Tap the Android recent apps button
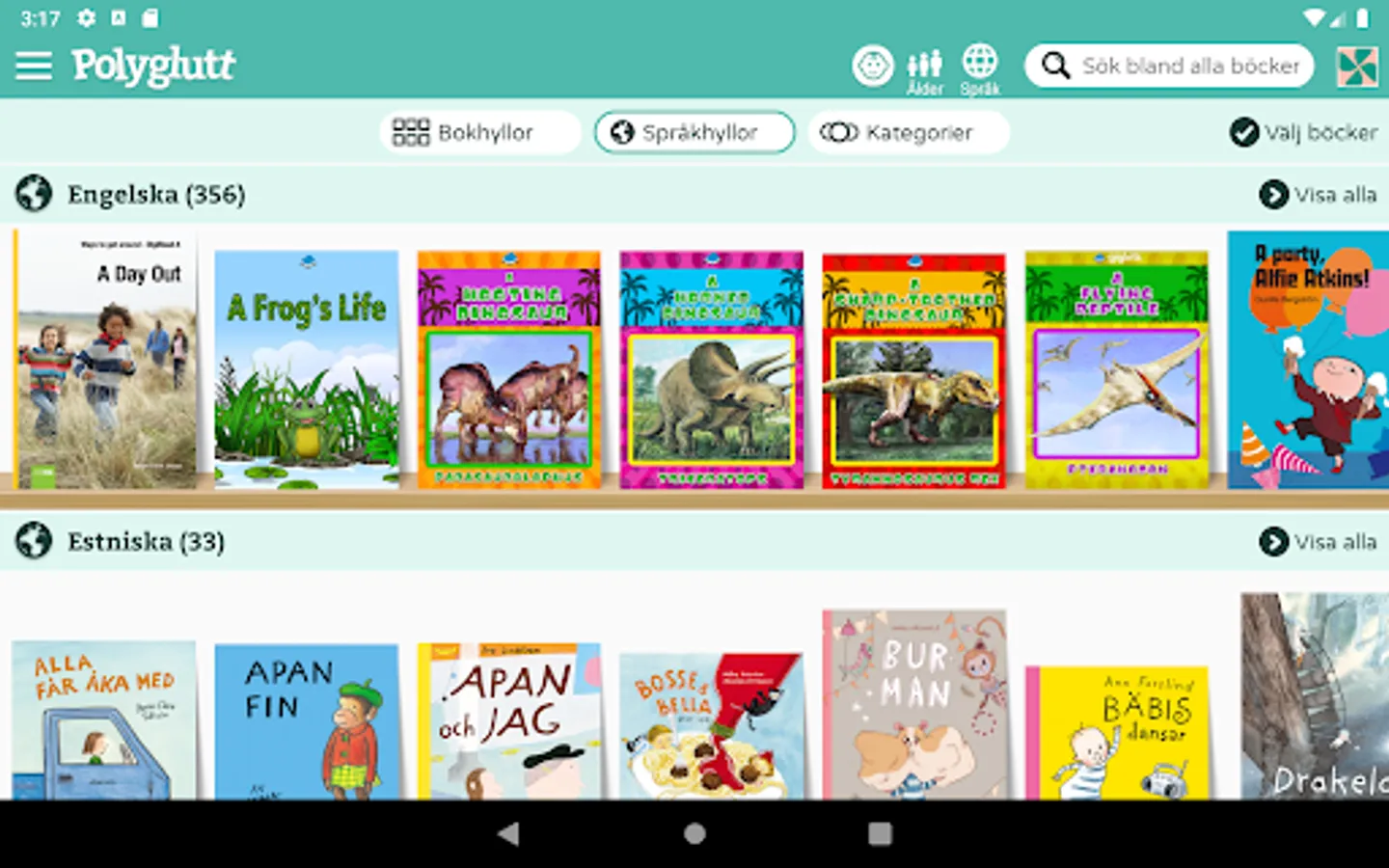The height and width of the screenshot is (868, 1389). click(x=880, y=833)
